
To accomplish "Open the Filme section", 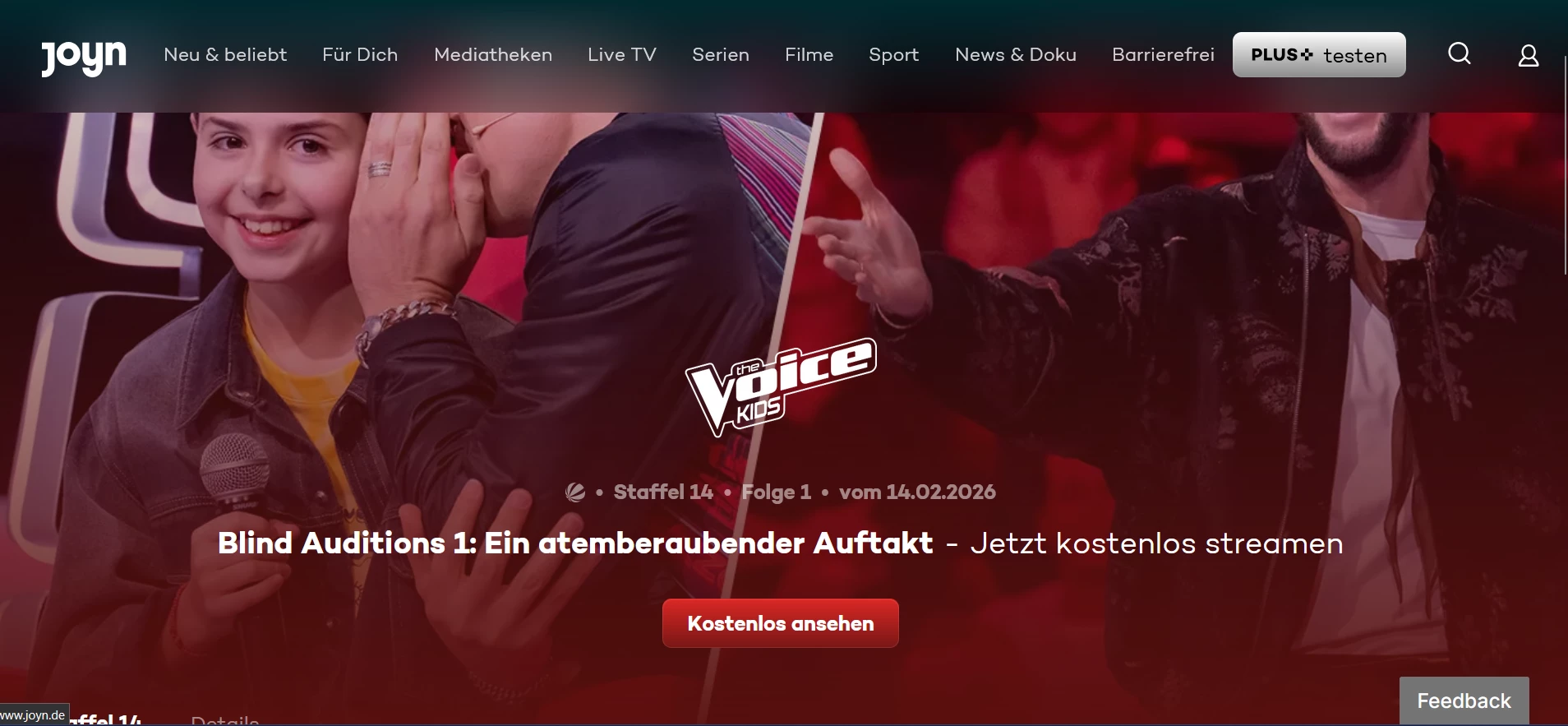I will (809, 54).
